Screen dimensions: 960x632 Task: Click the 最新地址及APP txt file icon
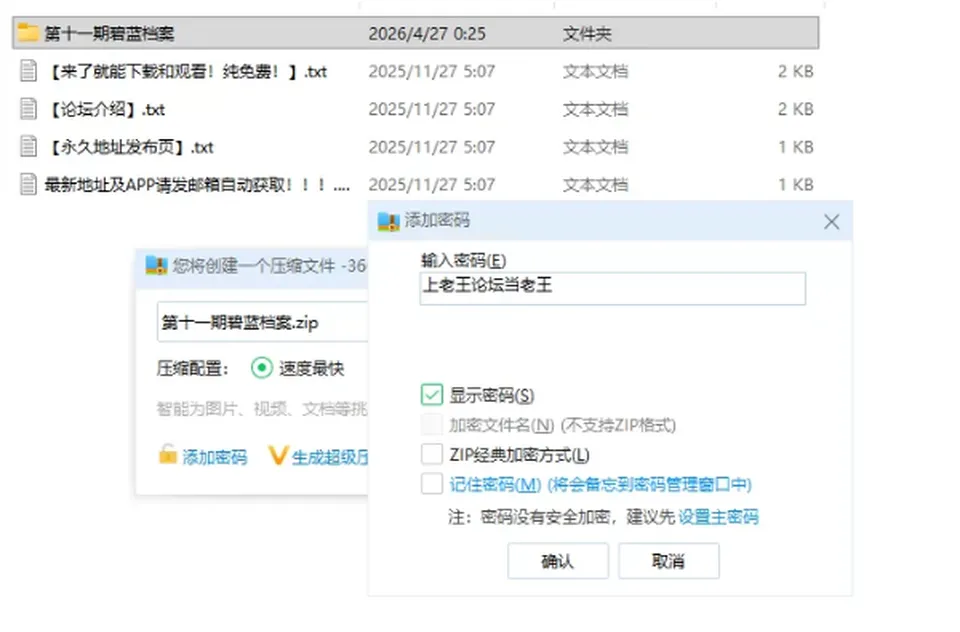[x=28, y=184]
